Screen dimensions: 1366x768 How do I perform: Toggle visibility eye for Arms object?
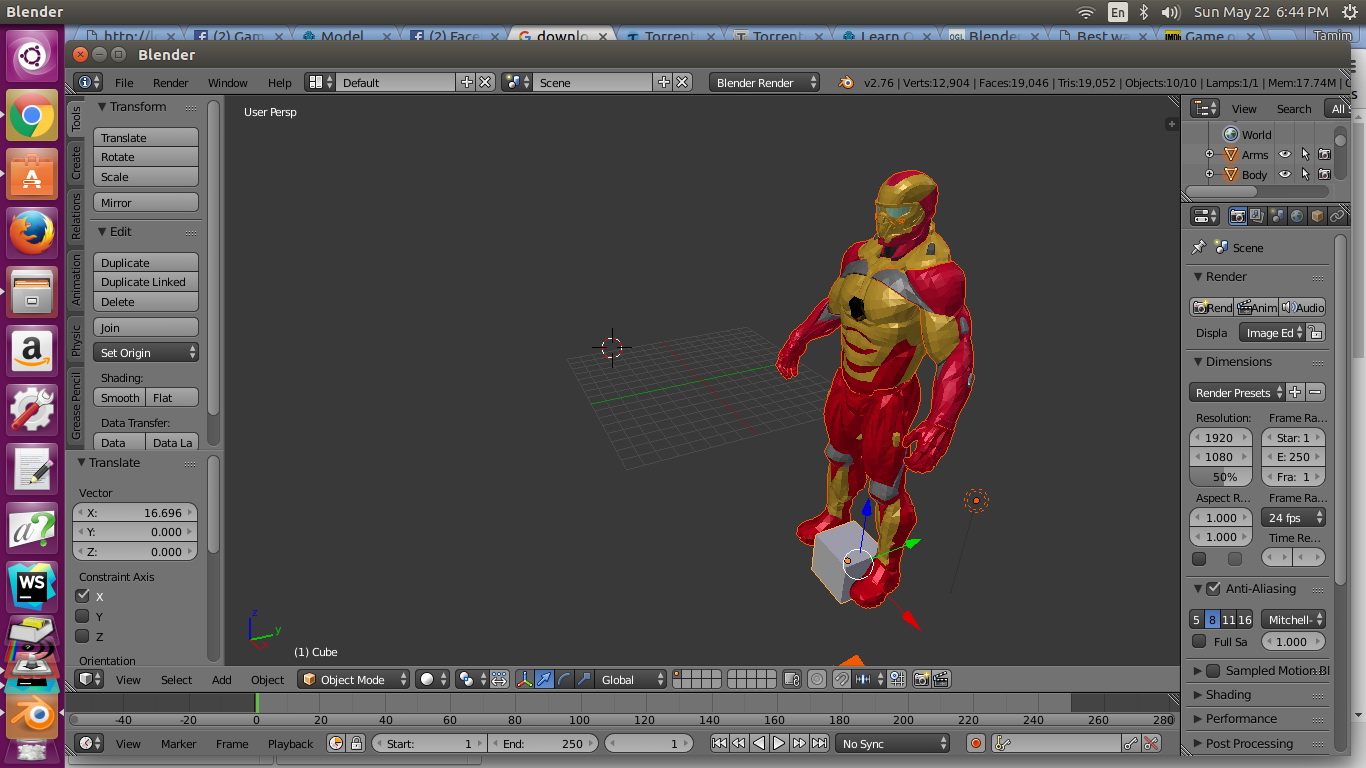(1285, 154)
